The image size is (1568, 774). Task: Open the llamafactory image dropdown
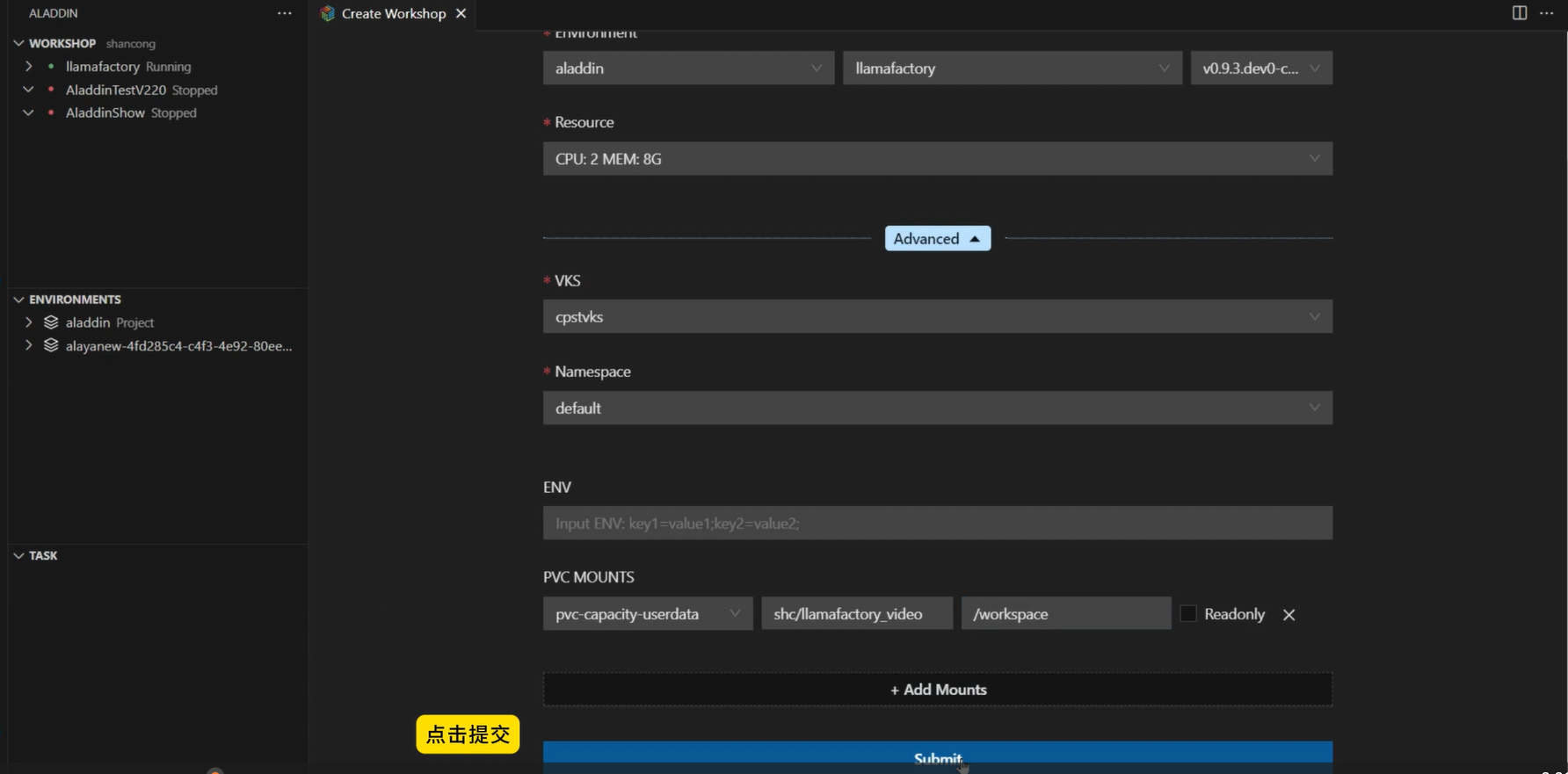pos(1012,68)
